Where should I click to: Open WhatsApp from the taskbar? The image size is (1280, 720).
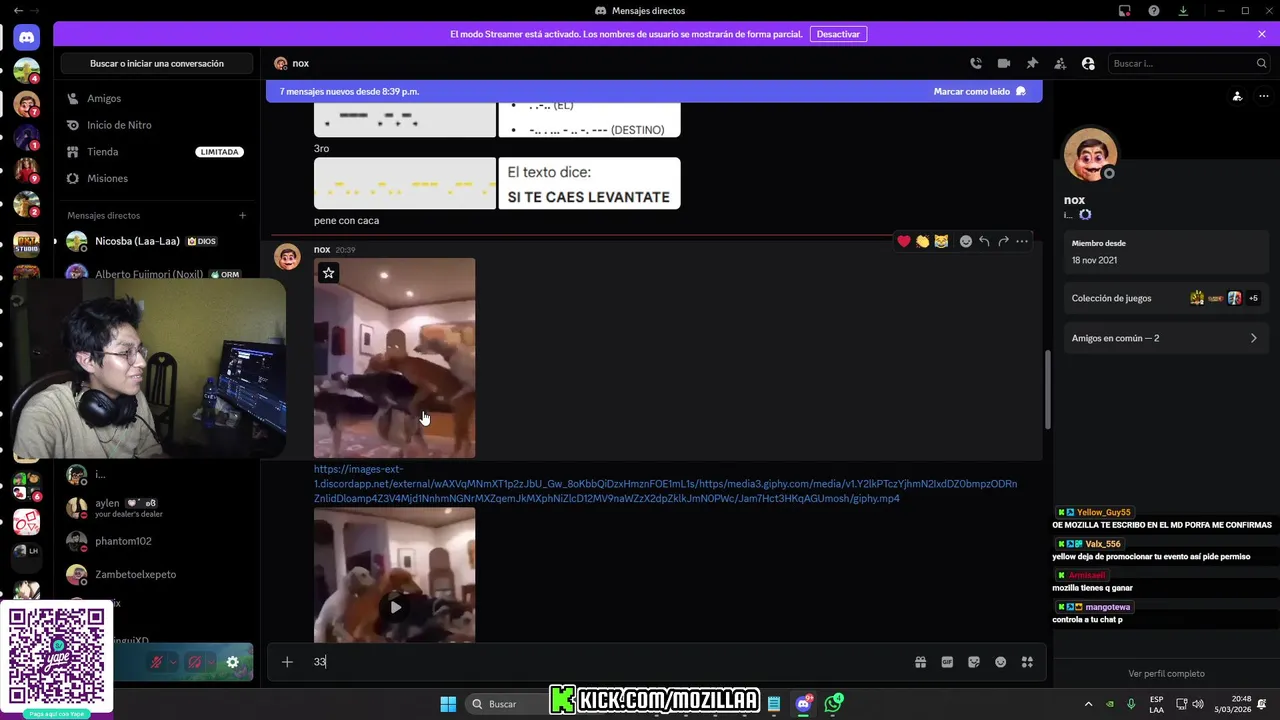(834, 704)
